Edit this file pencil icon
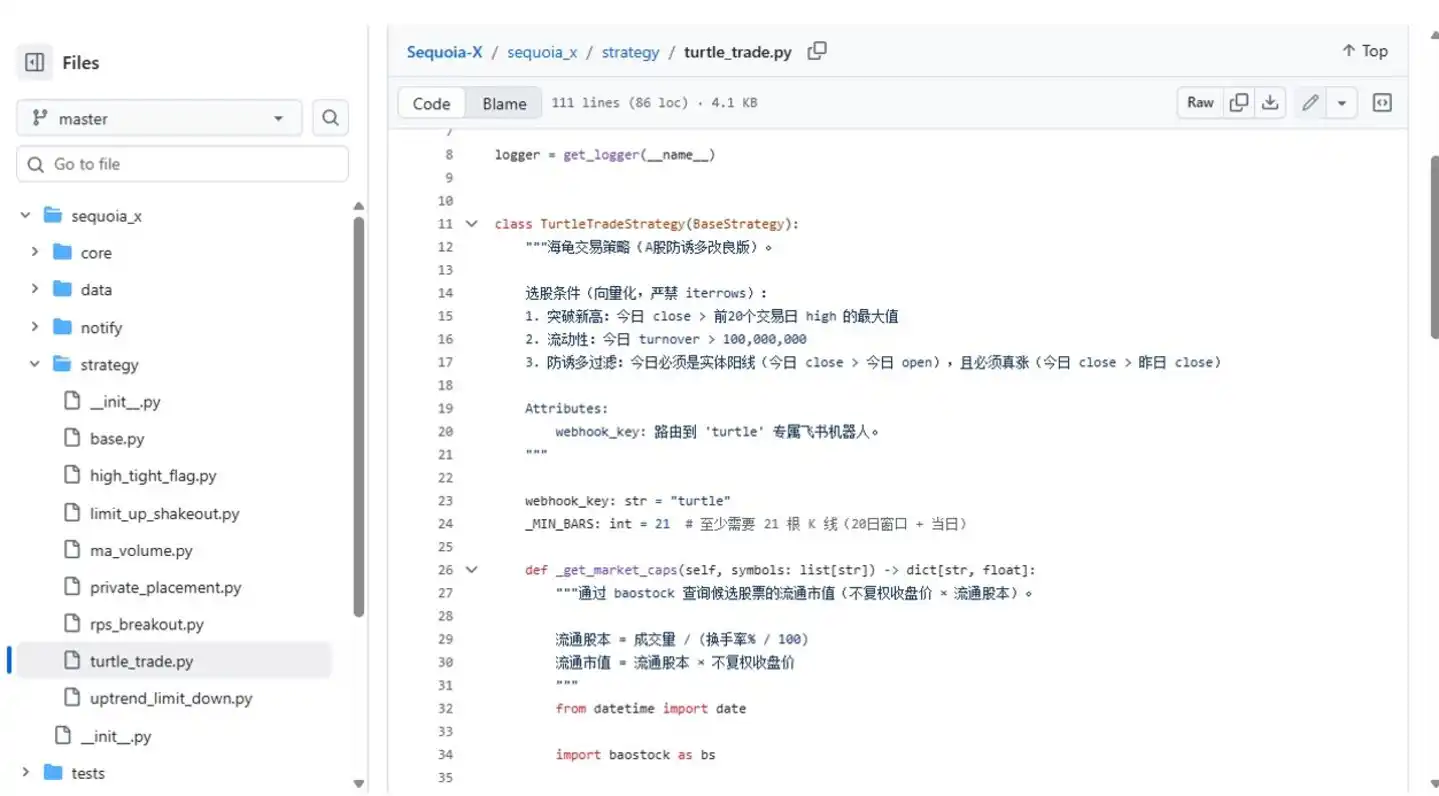 [x=1310, y=102]
